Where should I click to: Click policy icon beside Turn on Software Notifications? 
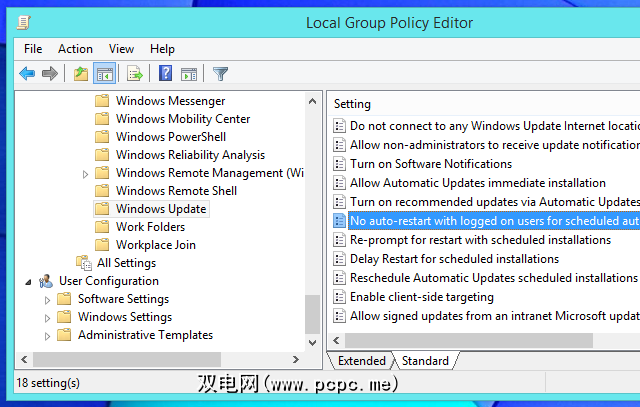(x=339, y=164)
